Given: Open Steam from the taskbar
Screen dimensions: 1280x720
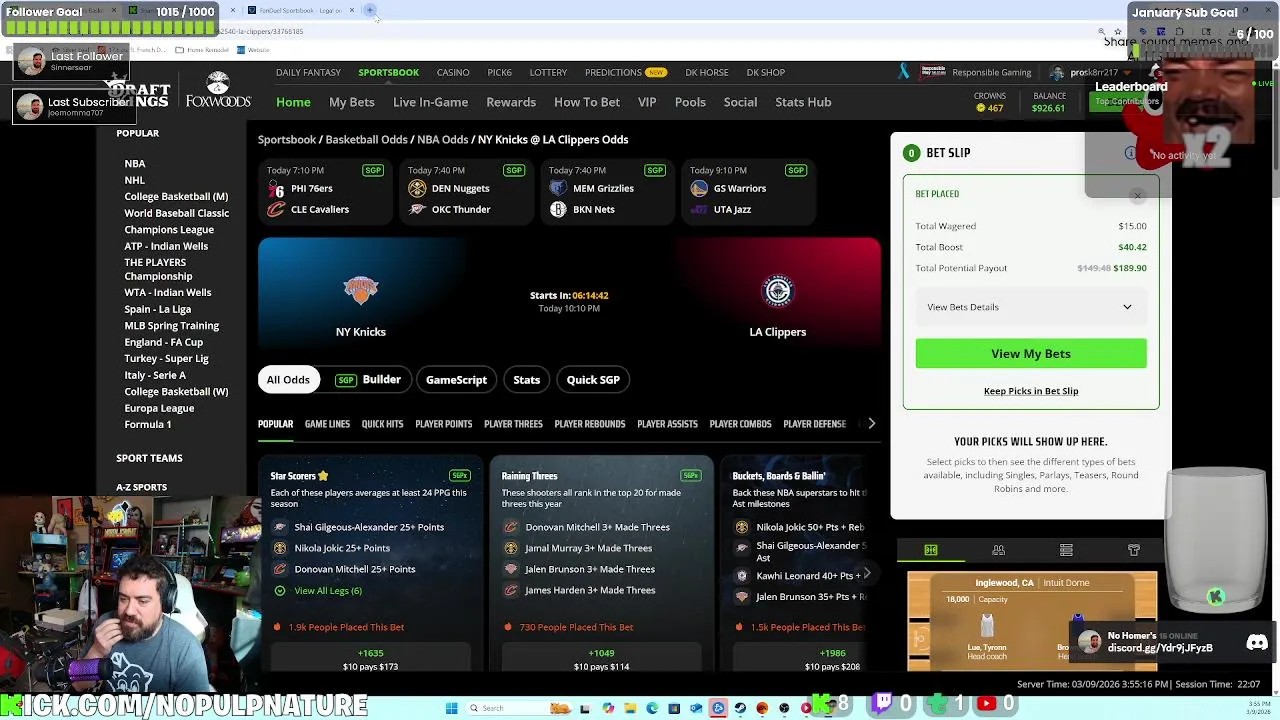Looking at the screenshot, I should [x=740, y=708].
